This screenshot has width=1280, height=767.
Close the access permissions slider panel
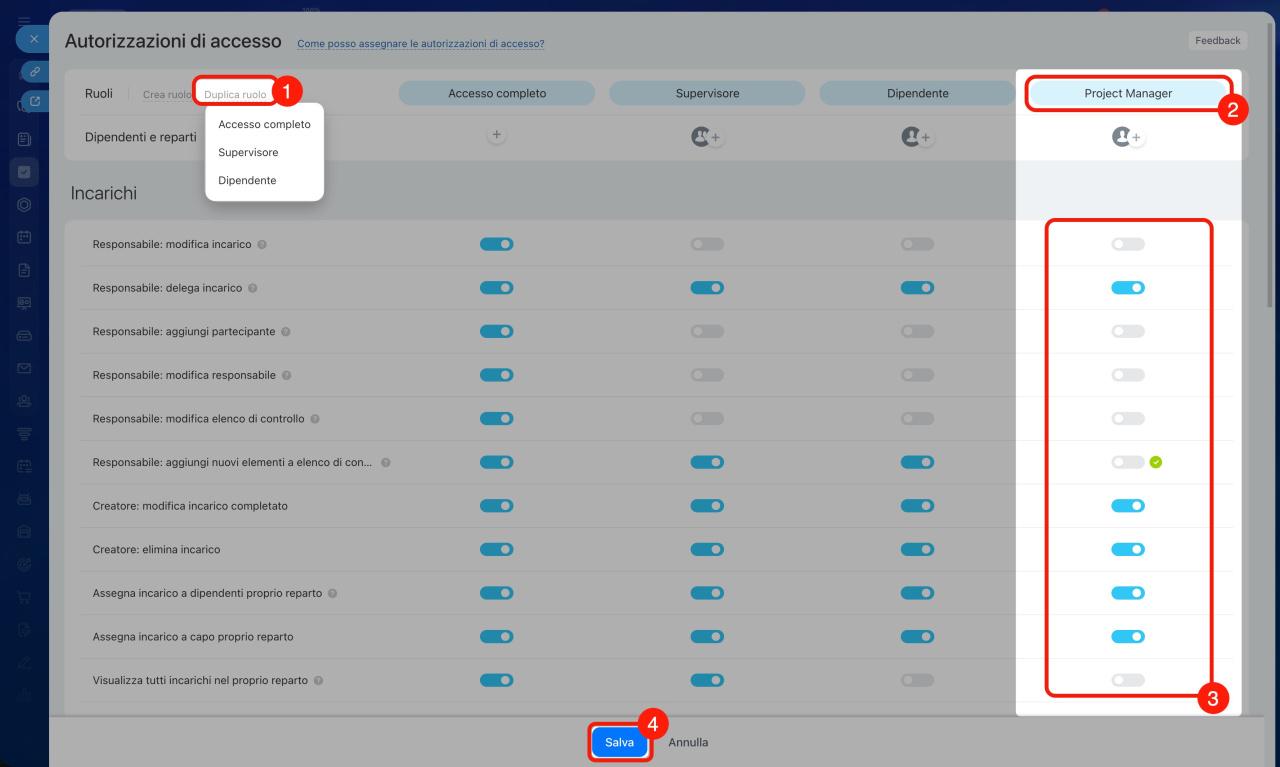33,39
